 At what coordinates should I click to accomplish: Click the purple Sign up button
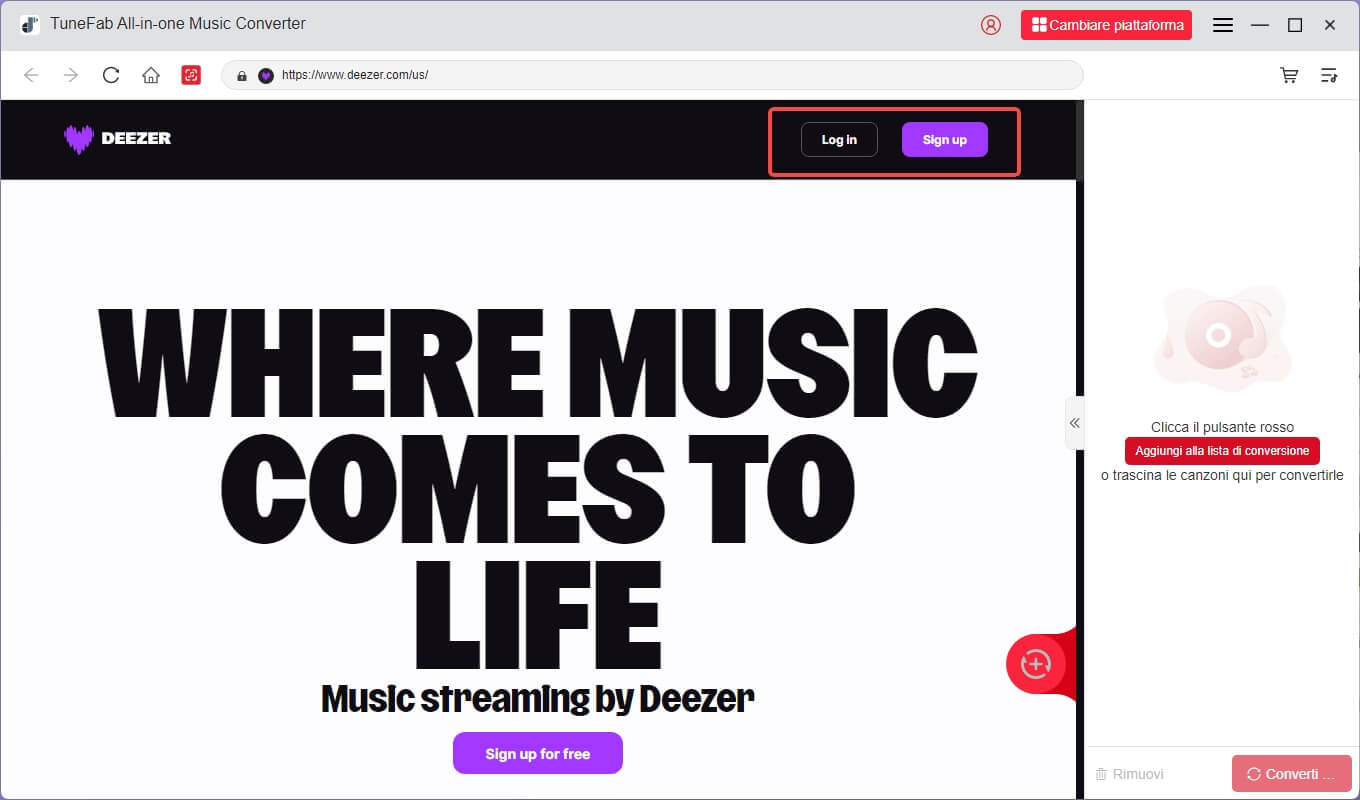(x=944, y=140)
